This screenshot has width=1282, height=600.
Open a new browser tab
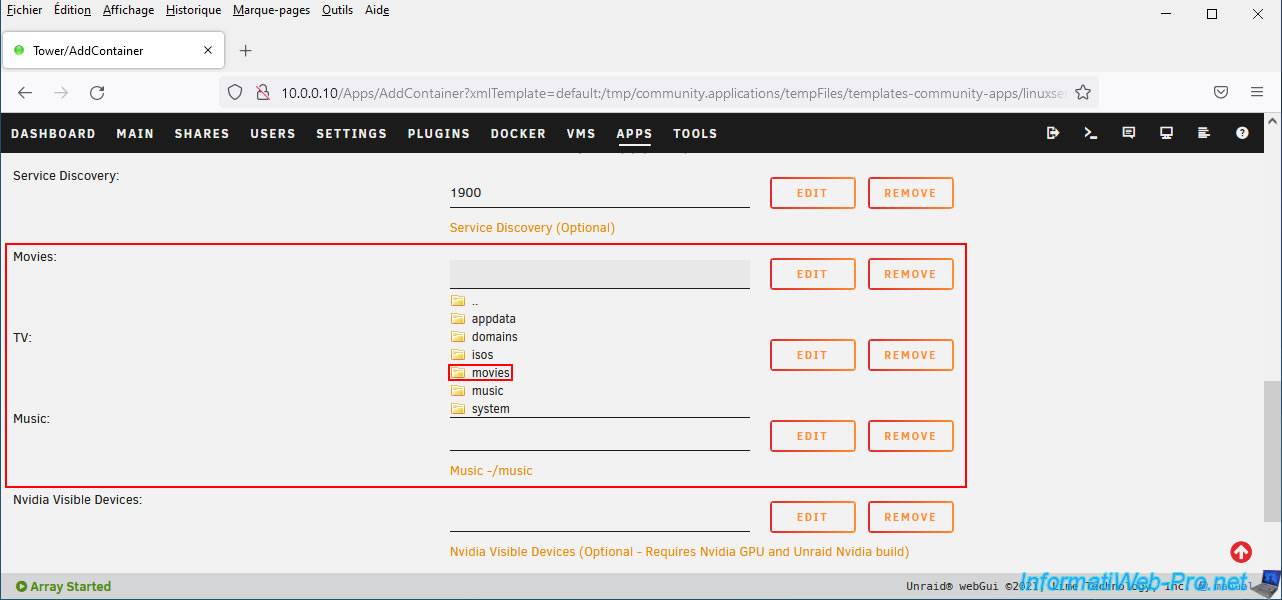tap(246, 51)
